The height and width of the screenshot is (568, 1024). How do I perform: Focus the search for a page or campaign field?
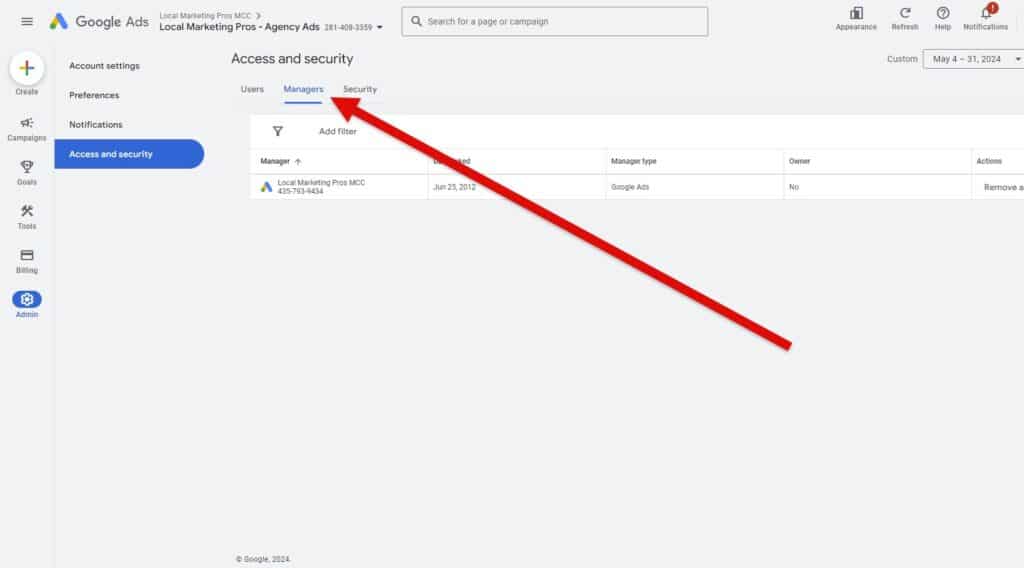click(554, 22)
